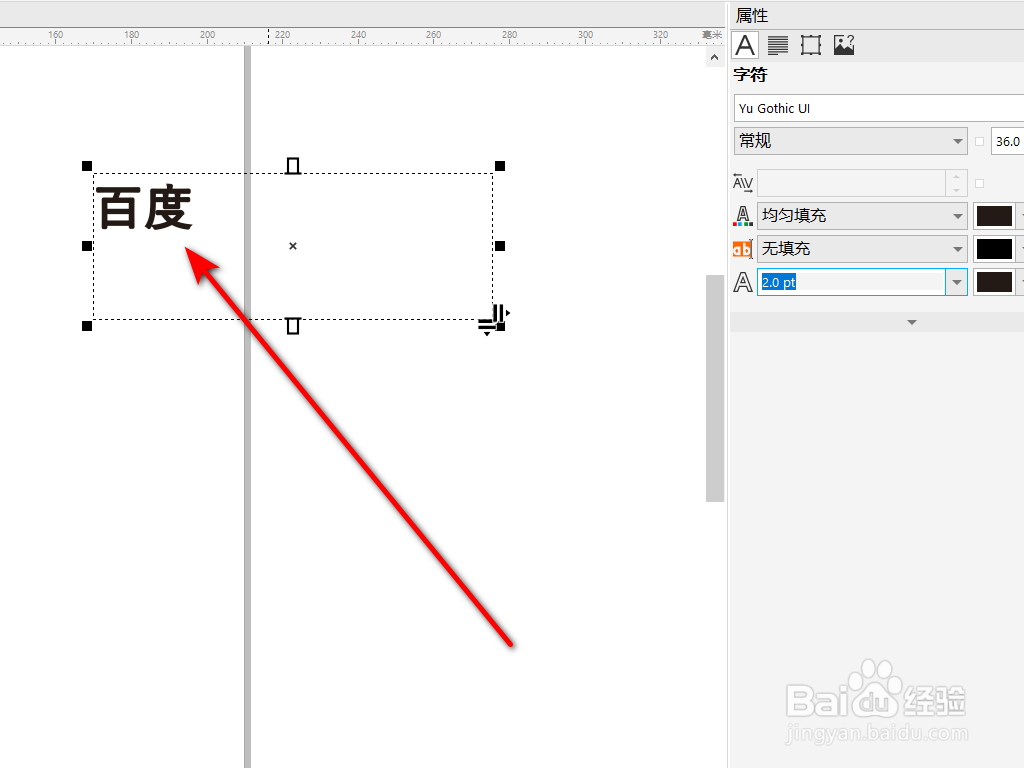Open the Frame properties icon
Viewport: 1024px width, 768px height.
810,44
